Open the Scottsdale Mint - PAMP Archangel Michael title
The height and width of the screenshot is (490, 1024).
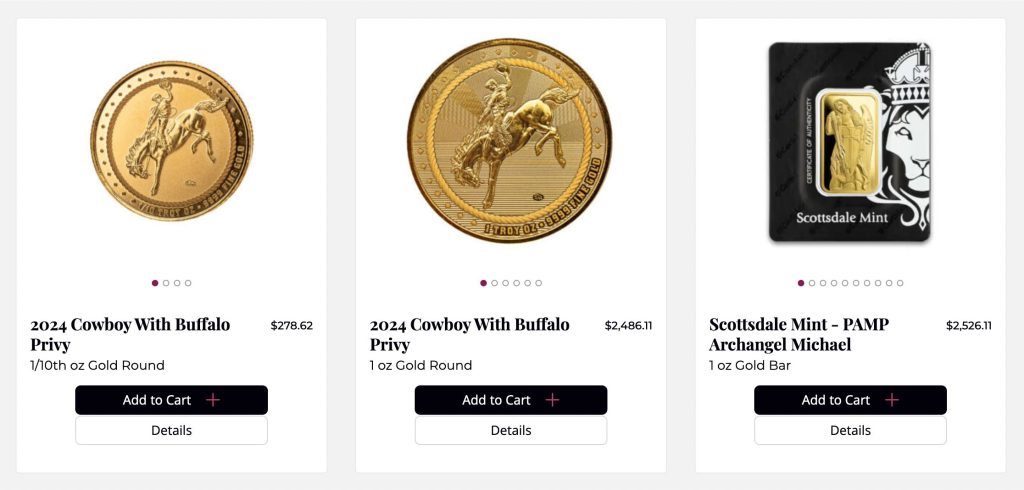tap(799, 334)
